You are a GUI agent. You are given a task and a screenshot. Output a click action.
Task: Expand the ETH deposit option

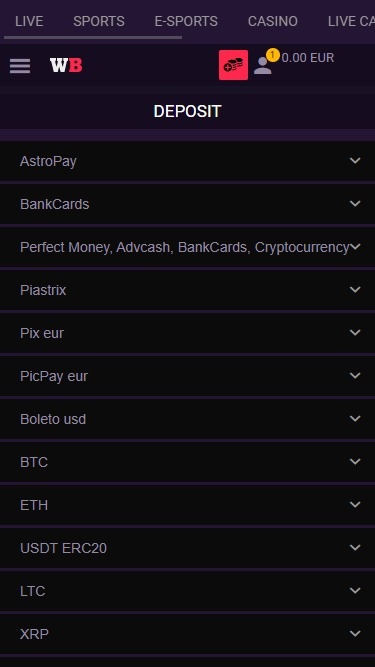click(x=188, y=505)
